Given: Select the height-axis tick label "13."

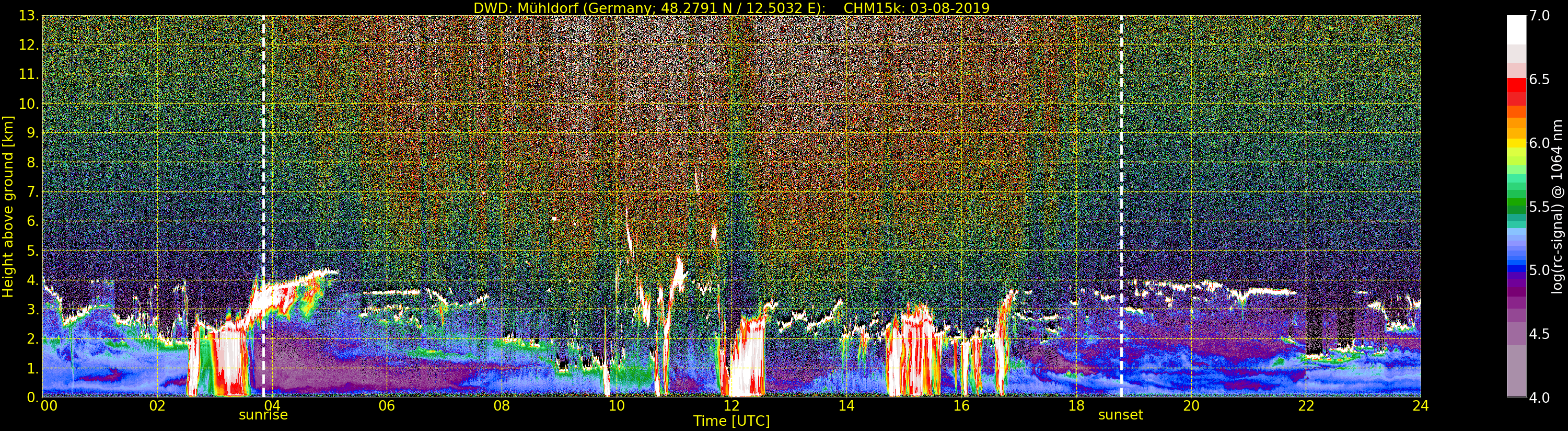Looking at the screenshot, I should tap(29, 16).
